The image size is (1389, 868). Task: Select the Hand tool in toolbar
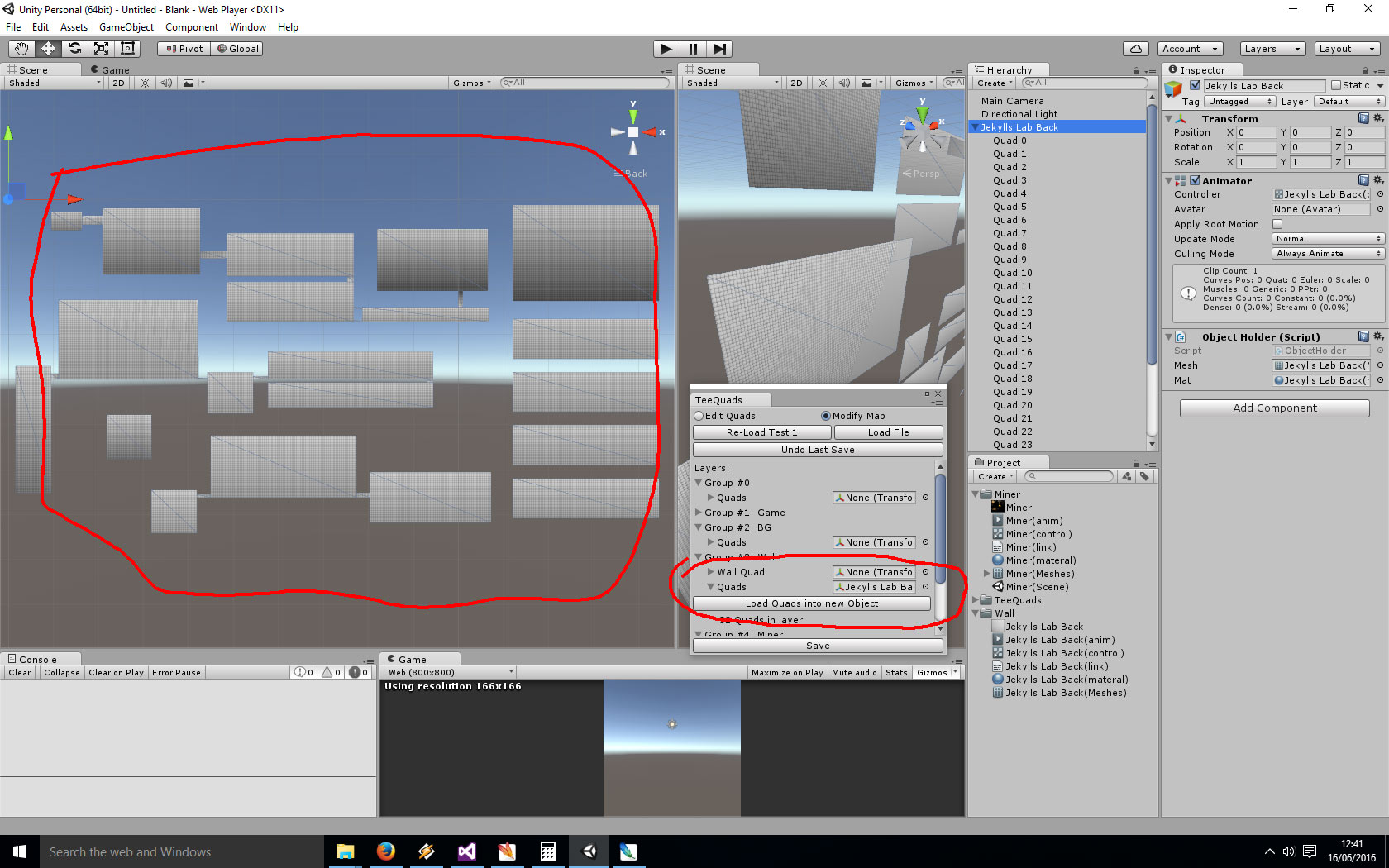(21, 49)
